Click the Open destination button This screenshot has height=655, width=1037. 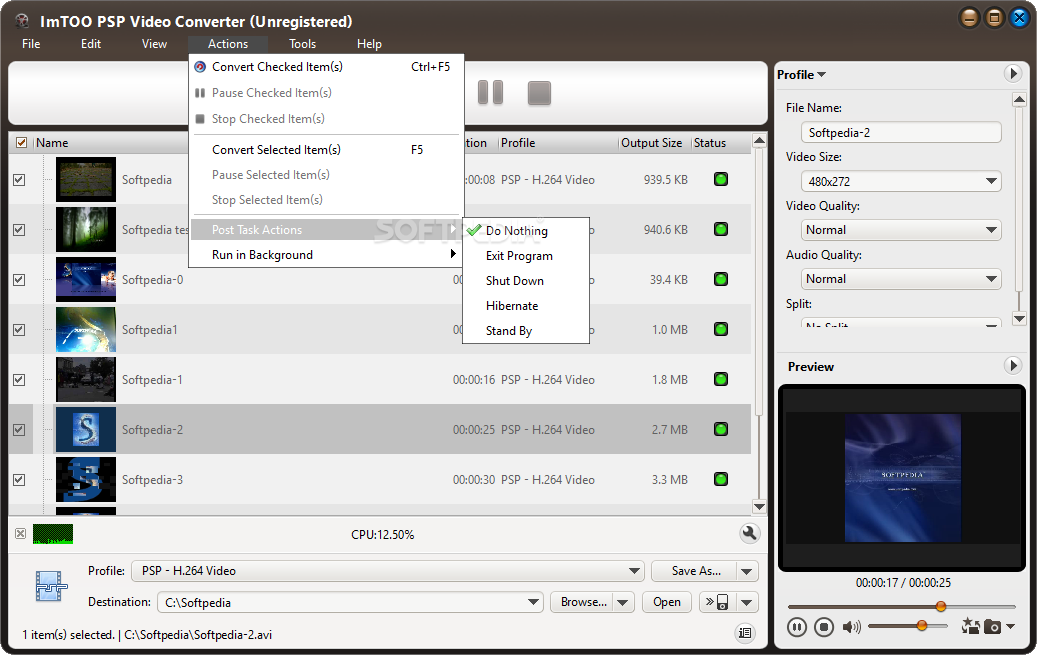pos(667,602)
